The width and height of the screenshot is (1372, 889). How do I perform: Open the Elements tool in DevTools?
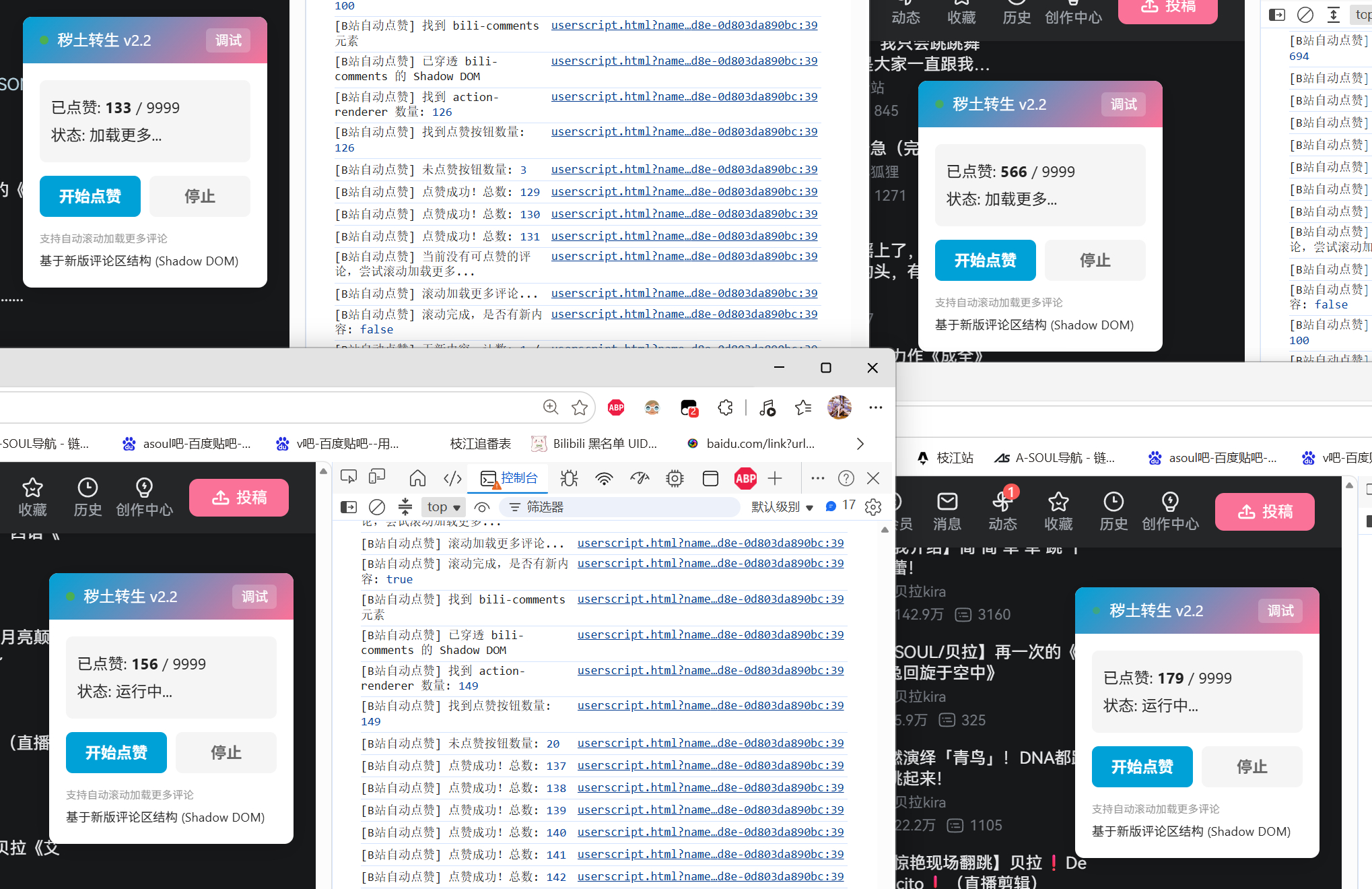point(452,478)
